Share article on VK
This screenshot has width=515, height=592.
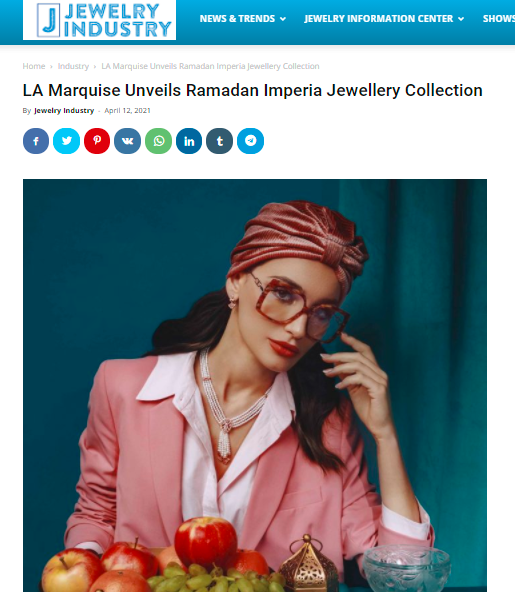pyautogui.click(x=128, y=141)
